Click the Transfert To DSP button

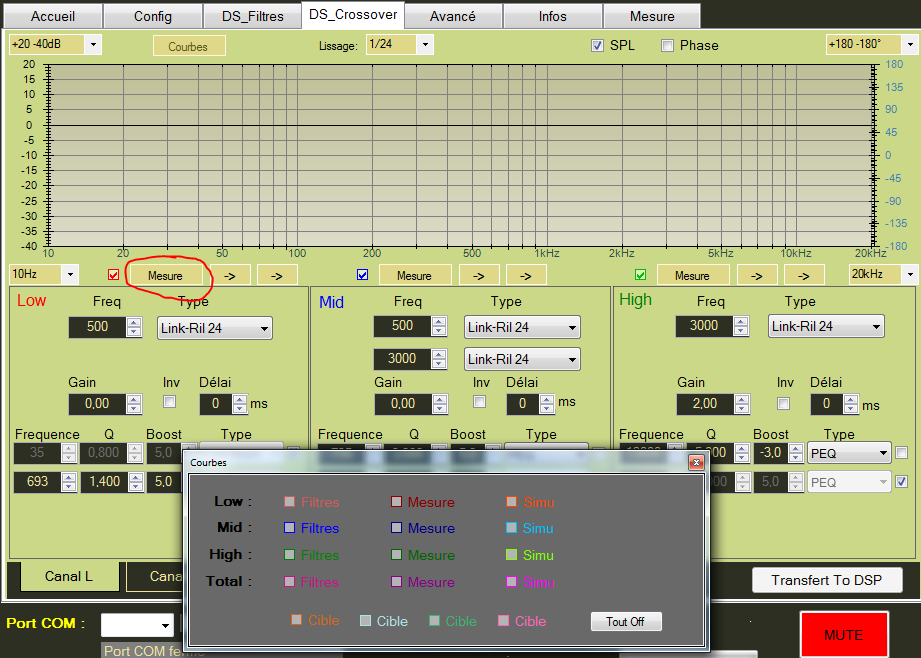(x=827, y=580)
